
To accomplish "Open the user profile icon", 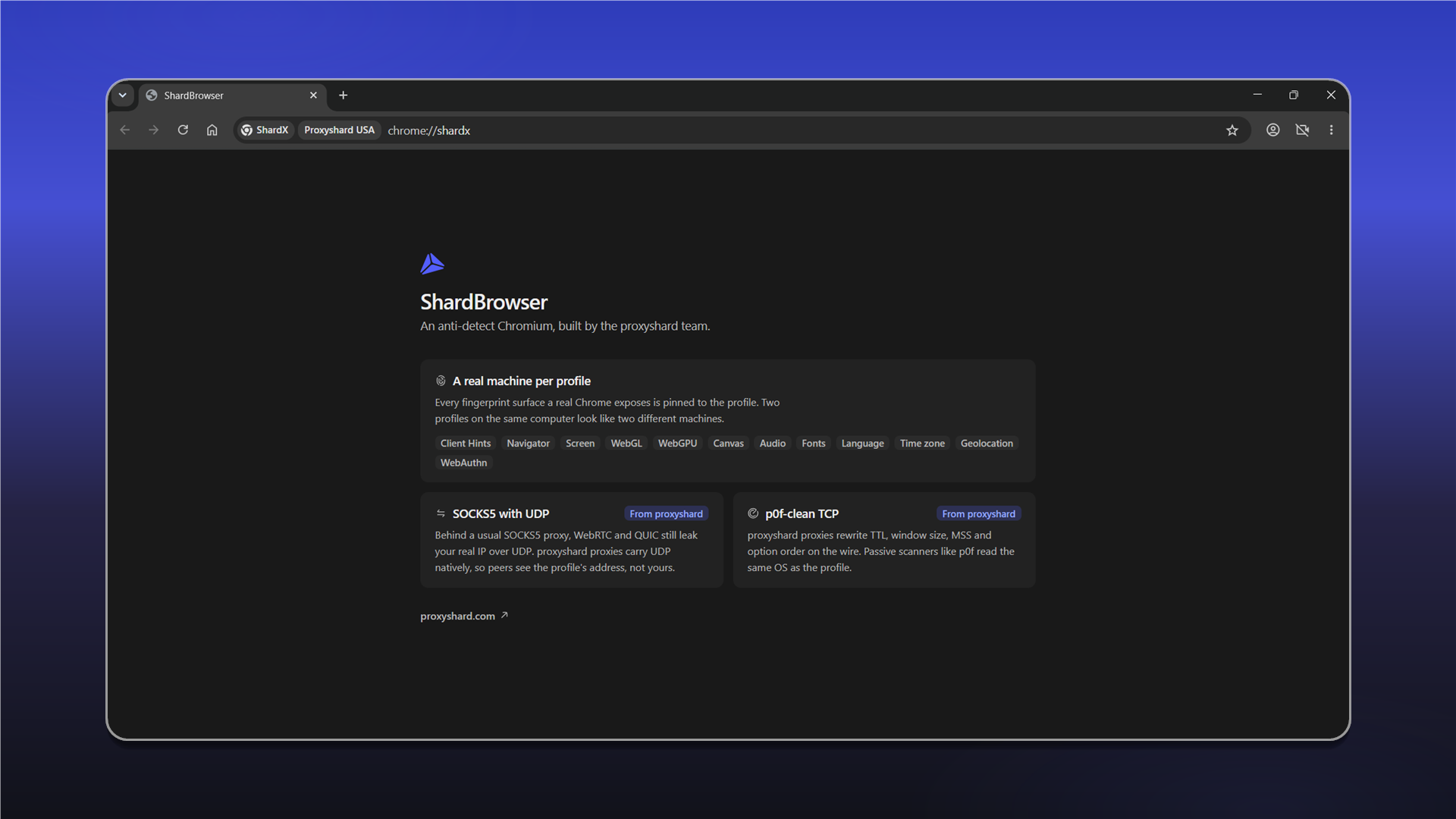I will tap(1273, 130).
